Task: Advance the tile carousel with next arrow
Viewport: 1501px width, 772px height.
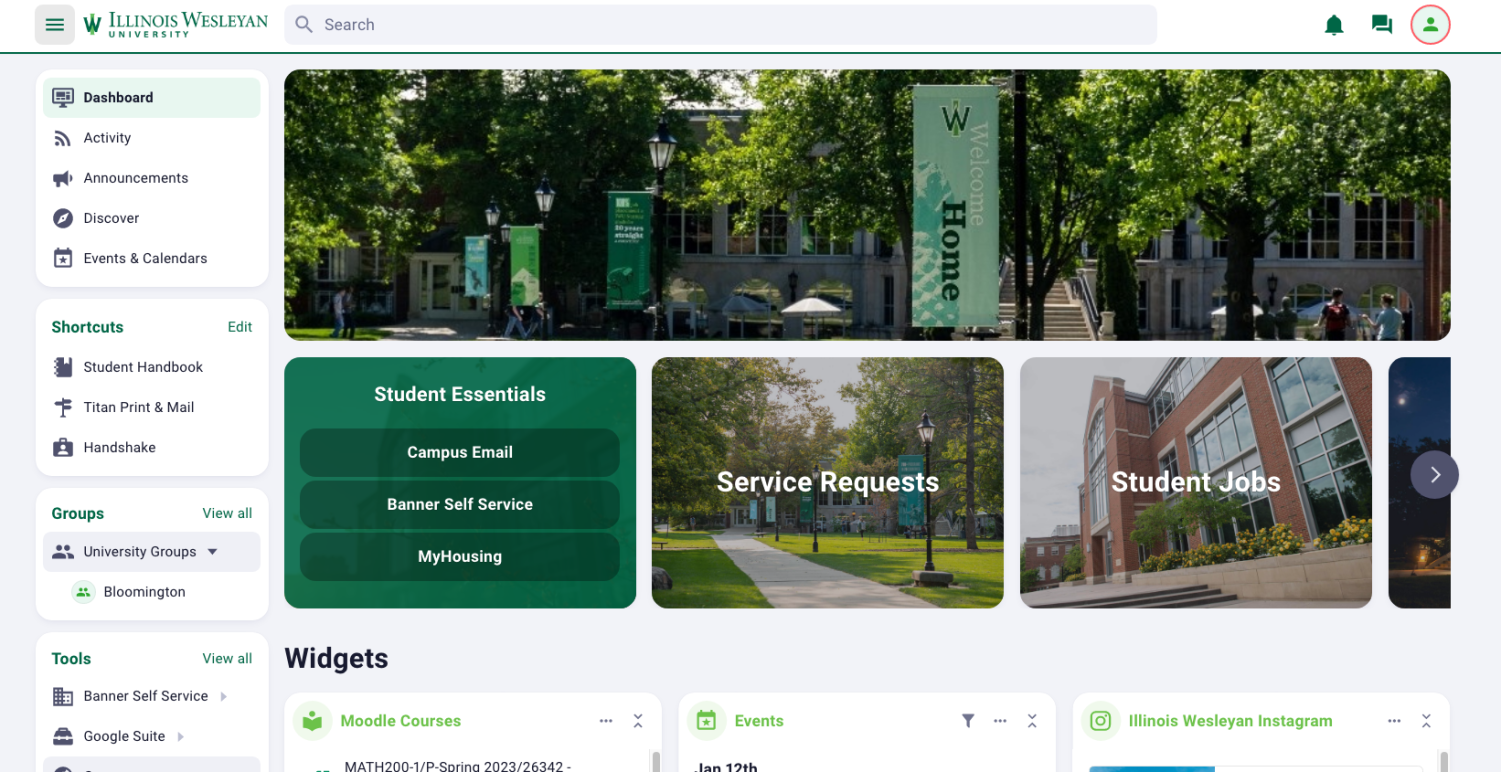Action: click(1434, 475)
